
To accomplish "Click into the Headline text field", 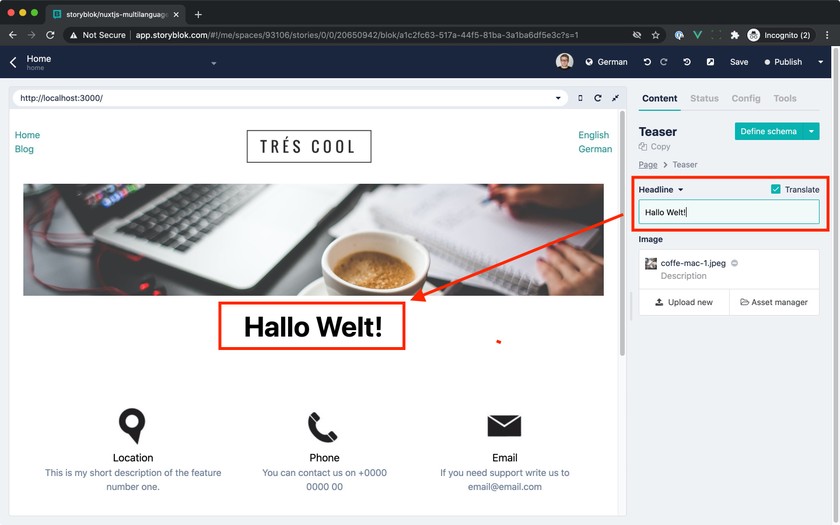I will [729, 212].
